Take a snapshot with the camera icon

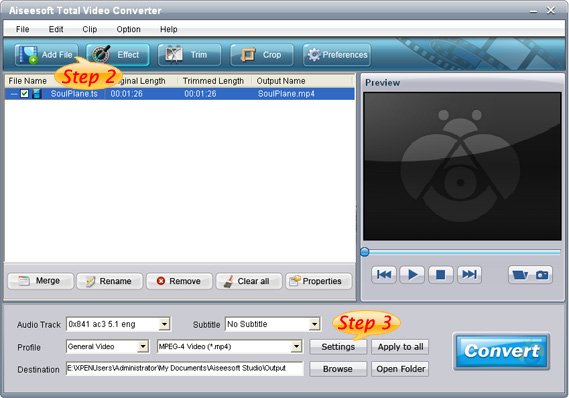542,275
